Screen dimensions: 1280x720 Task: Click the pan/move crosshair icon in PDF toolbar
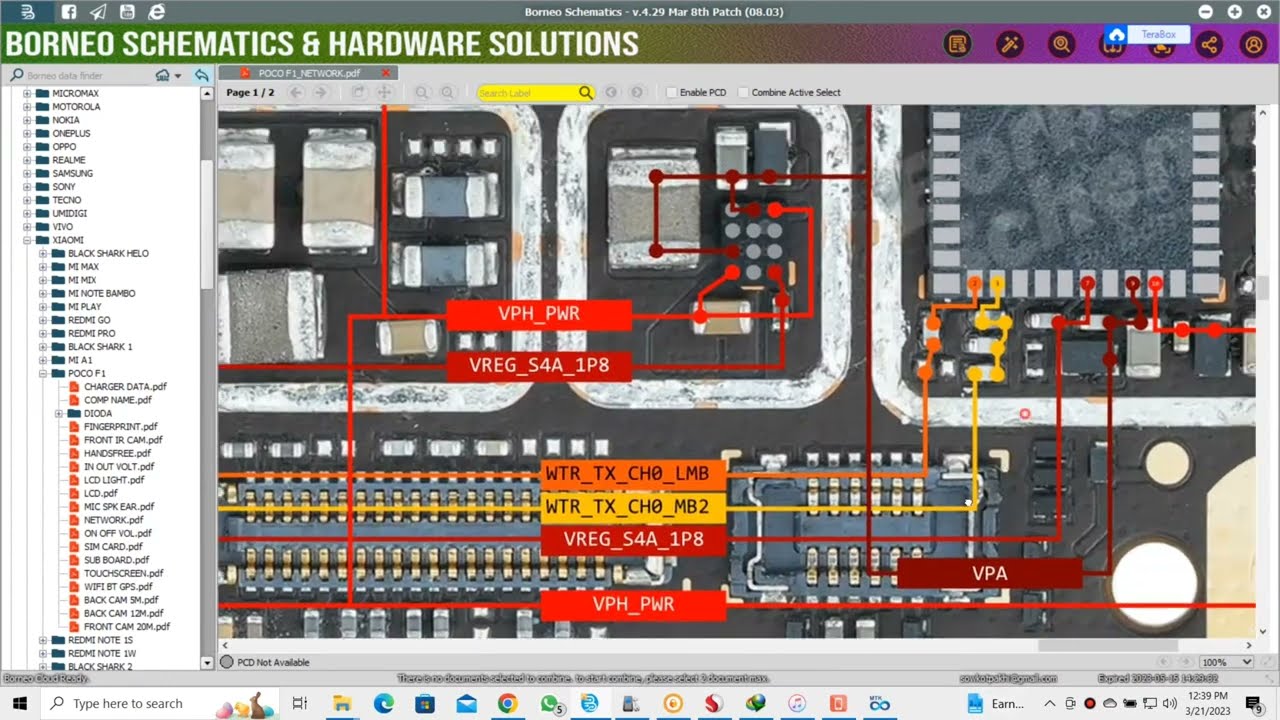[x=383, y=92]
